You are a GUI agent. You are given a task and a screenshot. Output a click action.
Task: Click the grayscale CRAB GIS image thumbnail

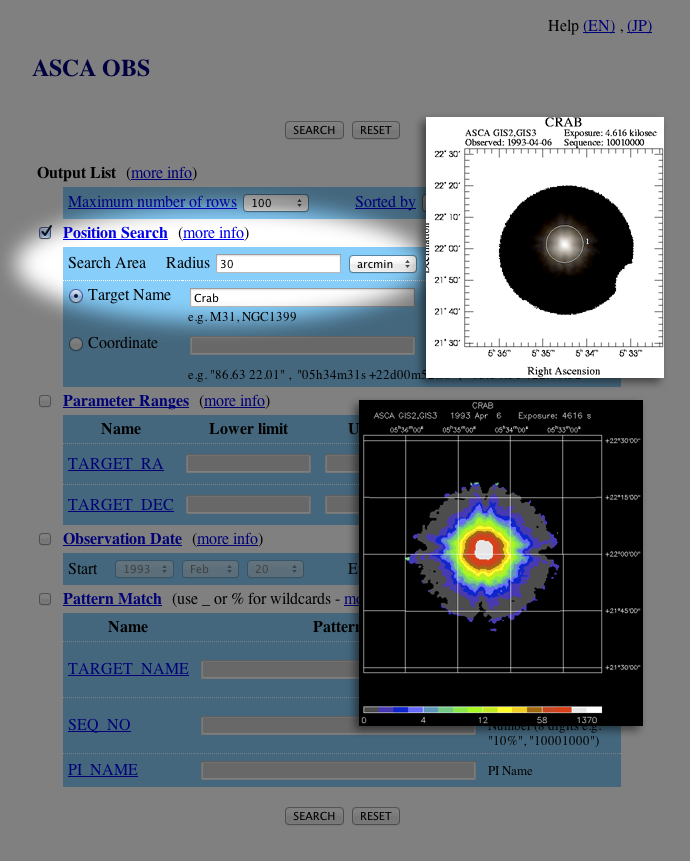(545, 247)
